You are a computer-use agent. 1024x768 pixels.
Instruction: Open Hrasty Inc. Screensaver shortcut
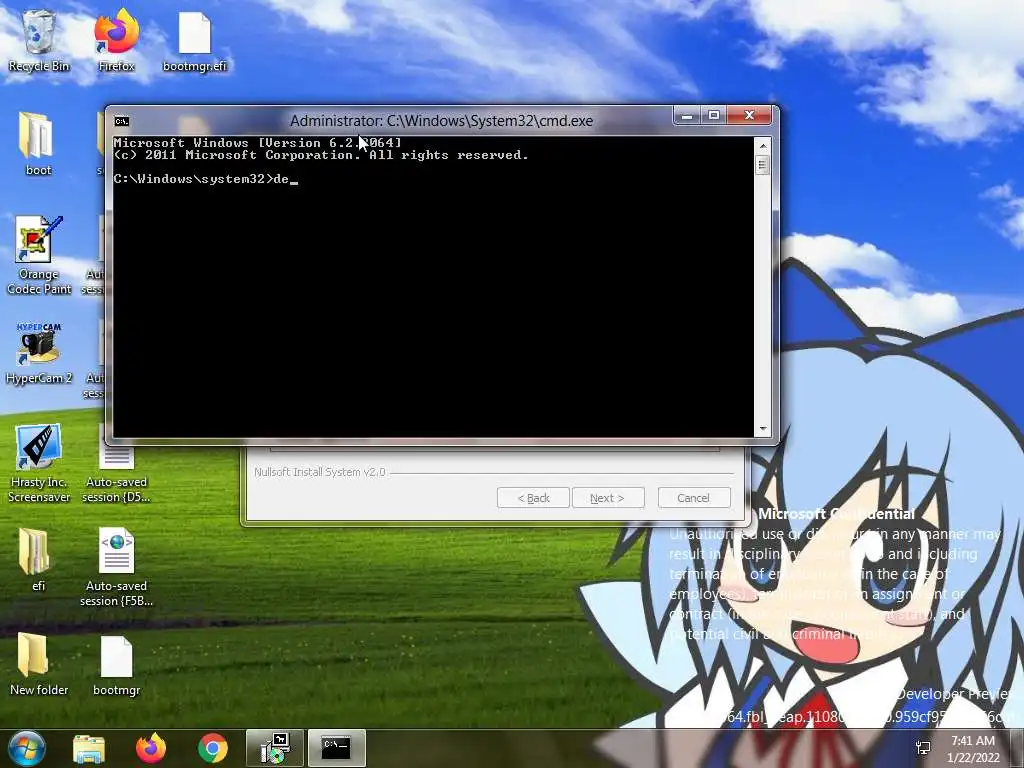tap(39, 462)
